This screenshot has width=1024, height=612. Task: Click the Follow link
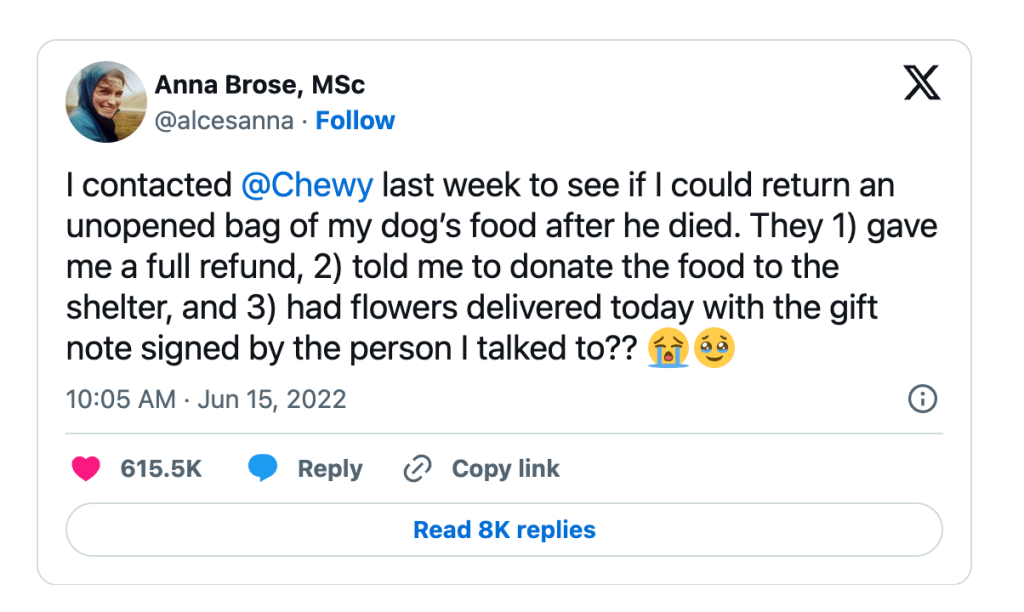(355, 120)
